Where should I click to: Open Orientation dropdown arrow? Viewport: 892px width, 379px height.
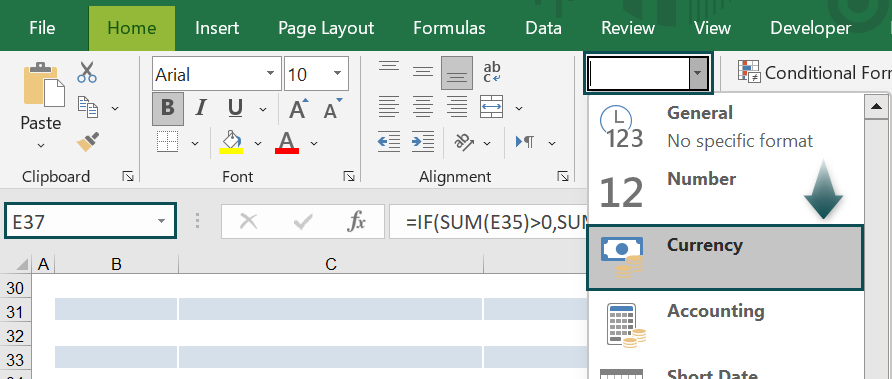click(x=488, y=143)
